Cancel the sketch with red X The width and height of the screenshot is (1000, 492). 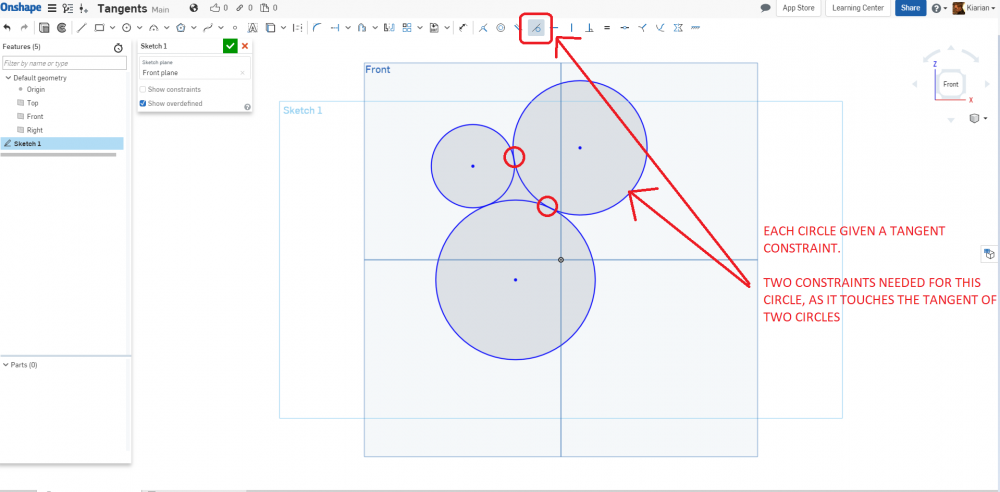point(245,46)
